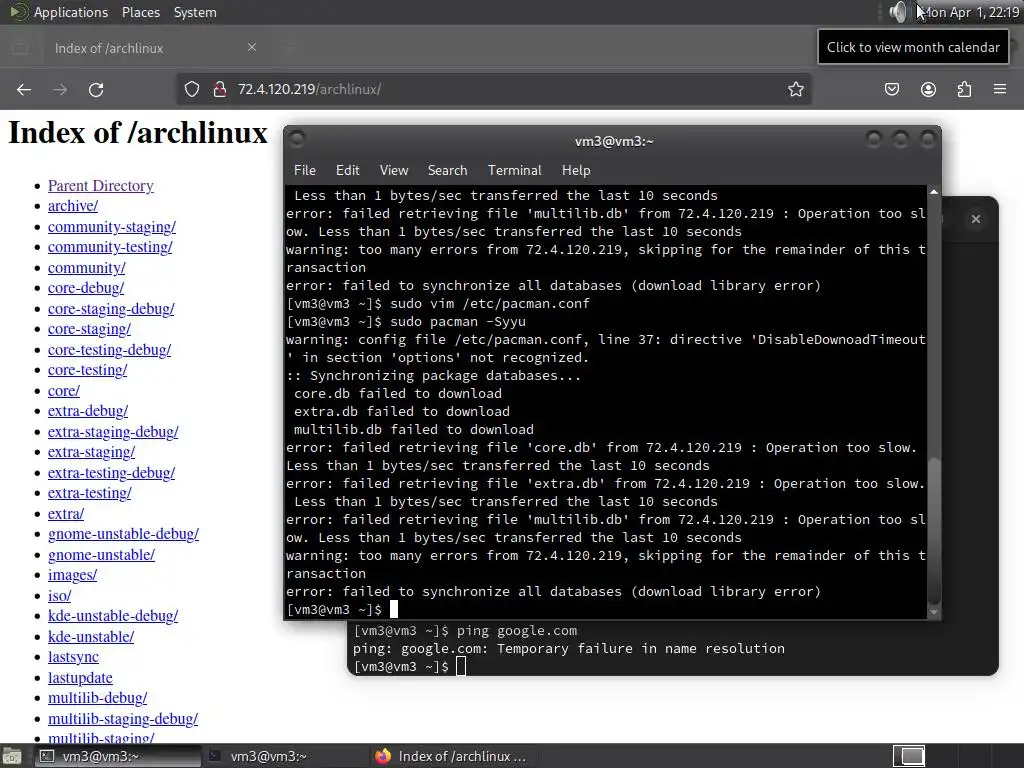Open the Pocket save icon

(x=892, y=89)
